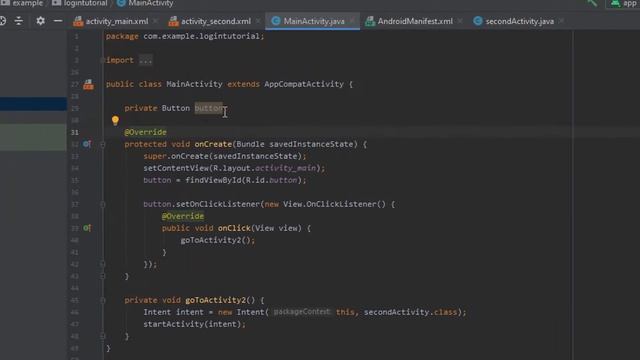Click findViewById in the code
640x360 pixels.
pyautogui.click(x=213, y=180)
